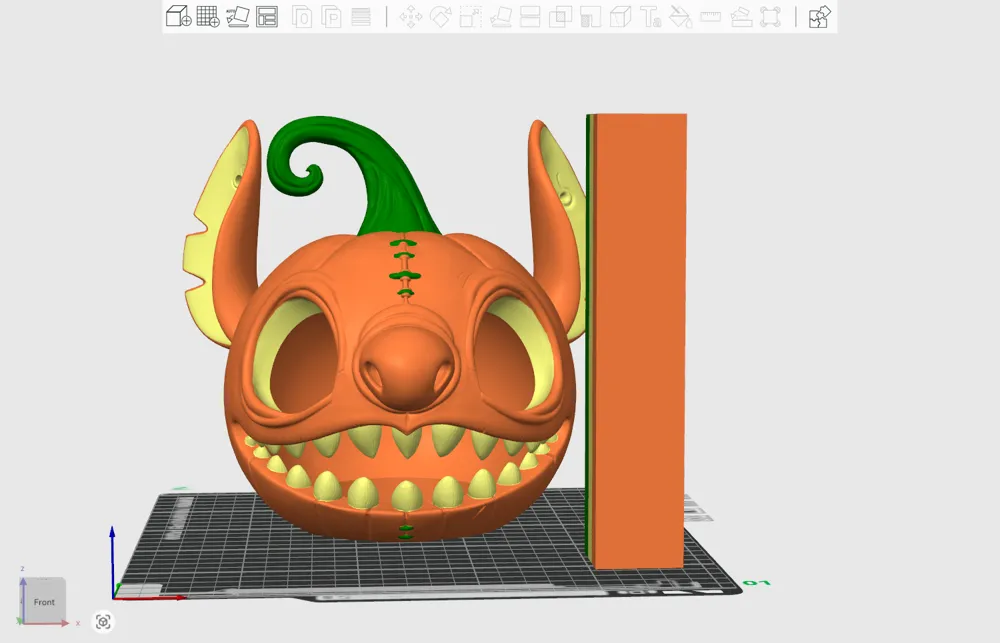Open the Variable layer height tool
This screenshot has height=643, width=1000.
coord(361,17)
